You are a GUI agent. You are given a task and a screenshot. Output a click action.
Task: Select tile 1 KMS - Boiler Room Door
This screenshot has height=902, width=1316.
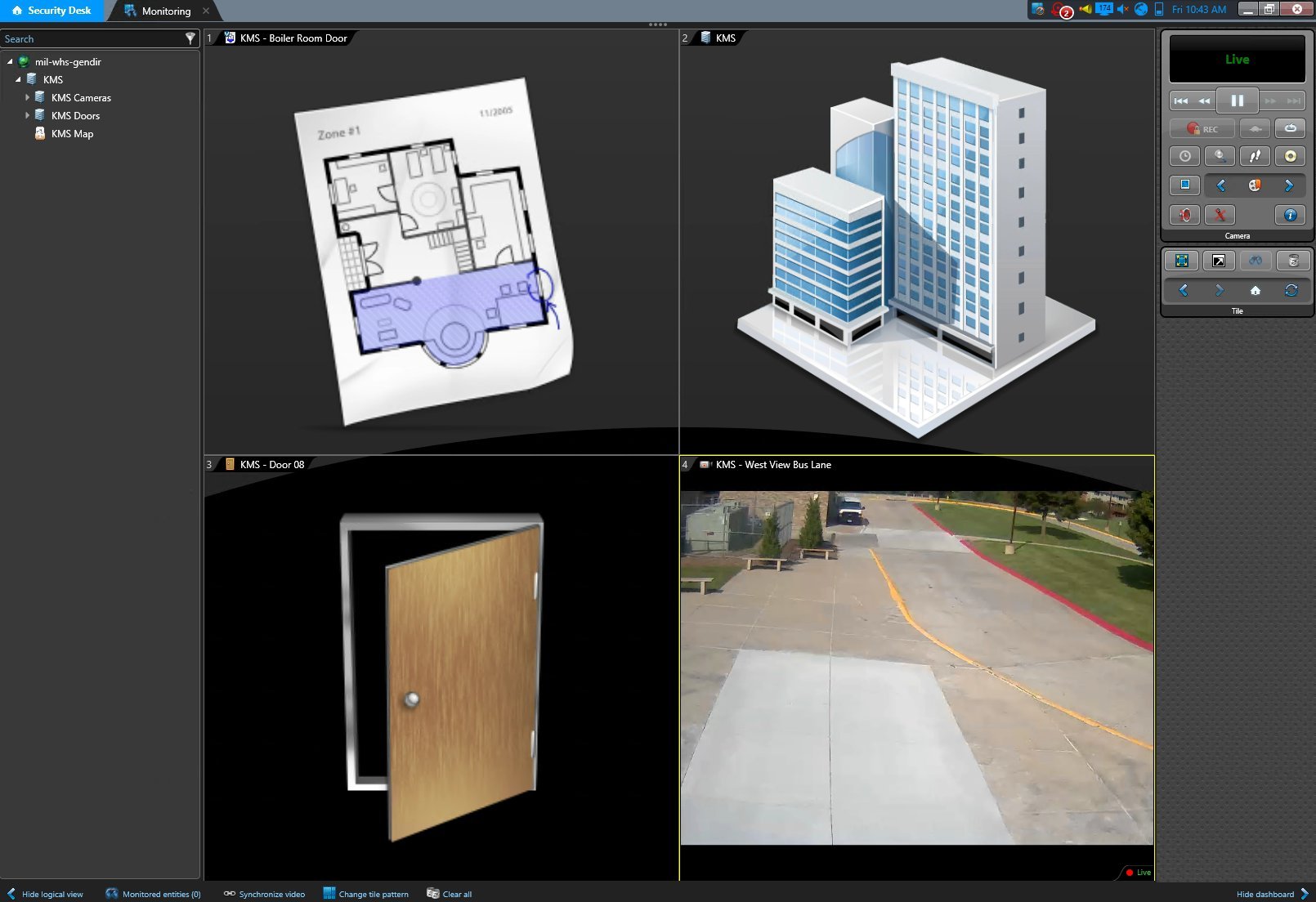click(x=441, y=242)
